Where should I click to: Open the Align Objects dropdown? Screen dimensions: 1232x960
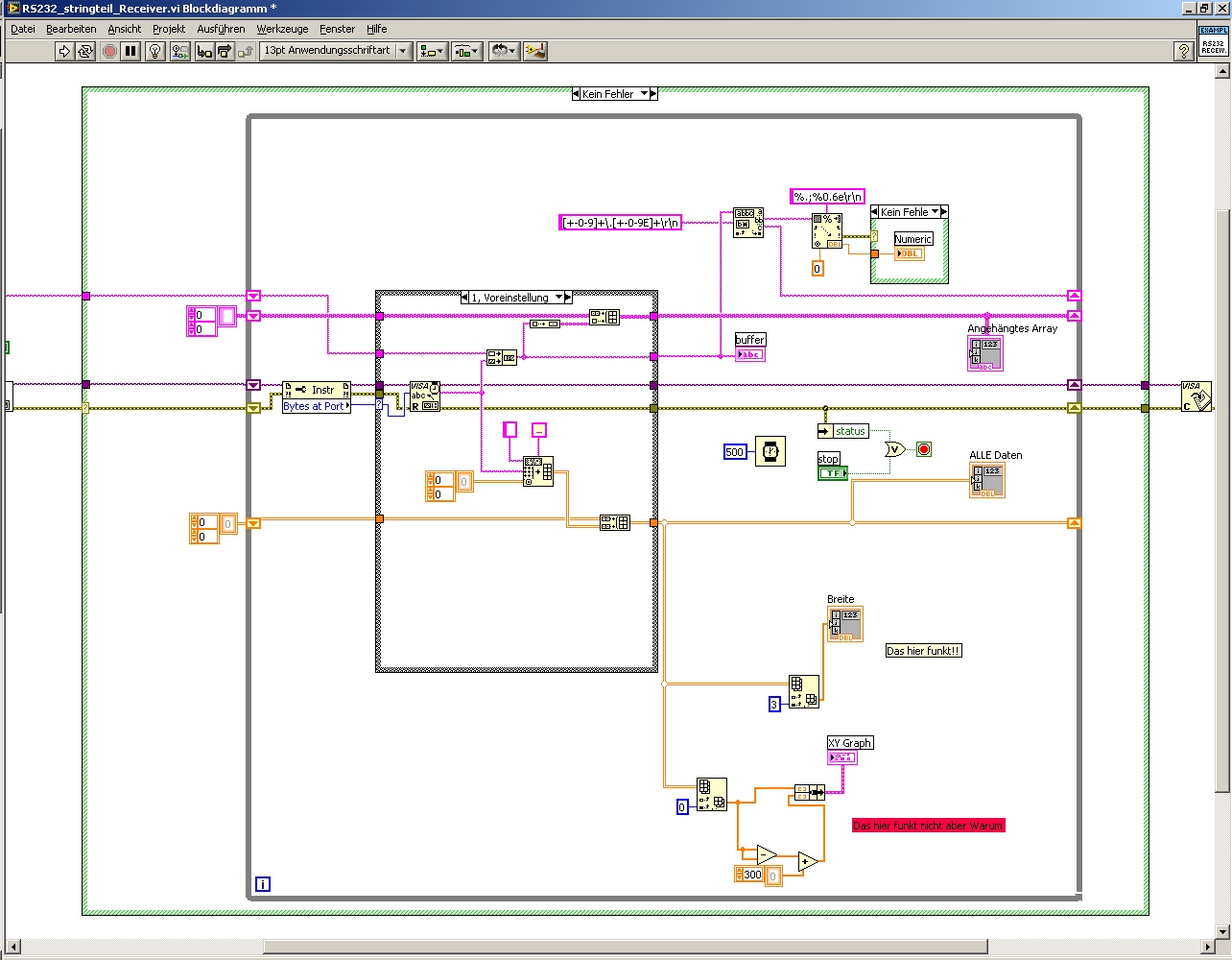432,51
